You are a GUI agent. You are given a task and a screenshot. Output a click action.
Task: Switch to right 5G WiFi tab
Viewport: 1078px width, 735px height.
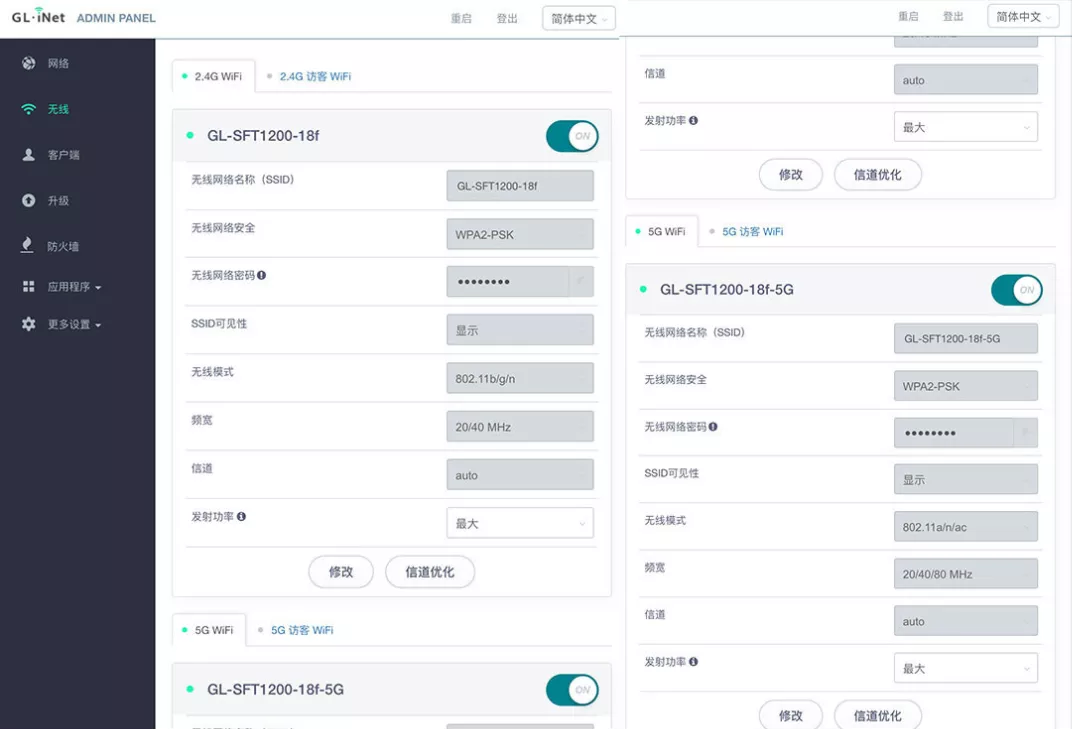coord(661,232)
